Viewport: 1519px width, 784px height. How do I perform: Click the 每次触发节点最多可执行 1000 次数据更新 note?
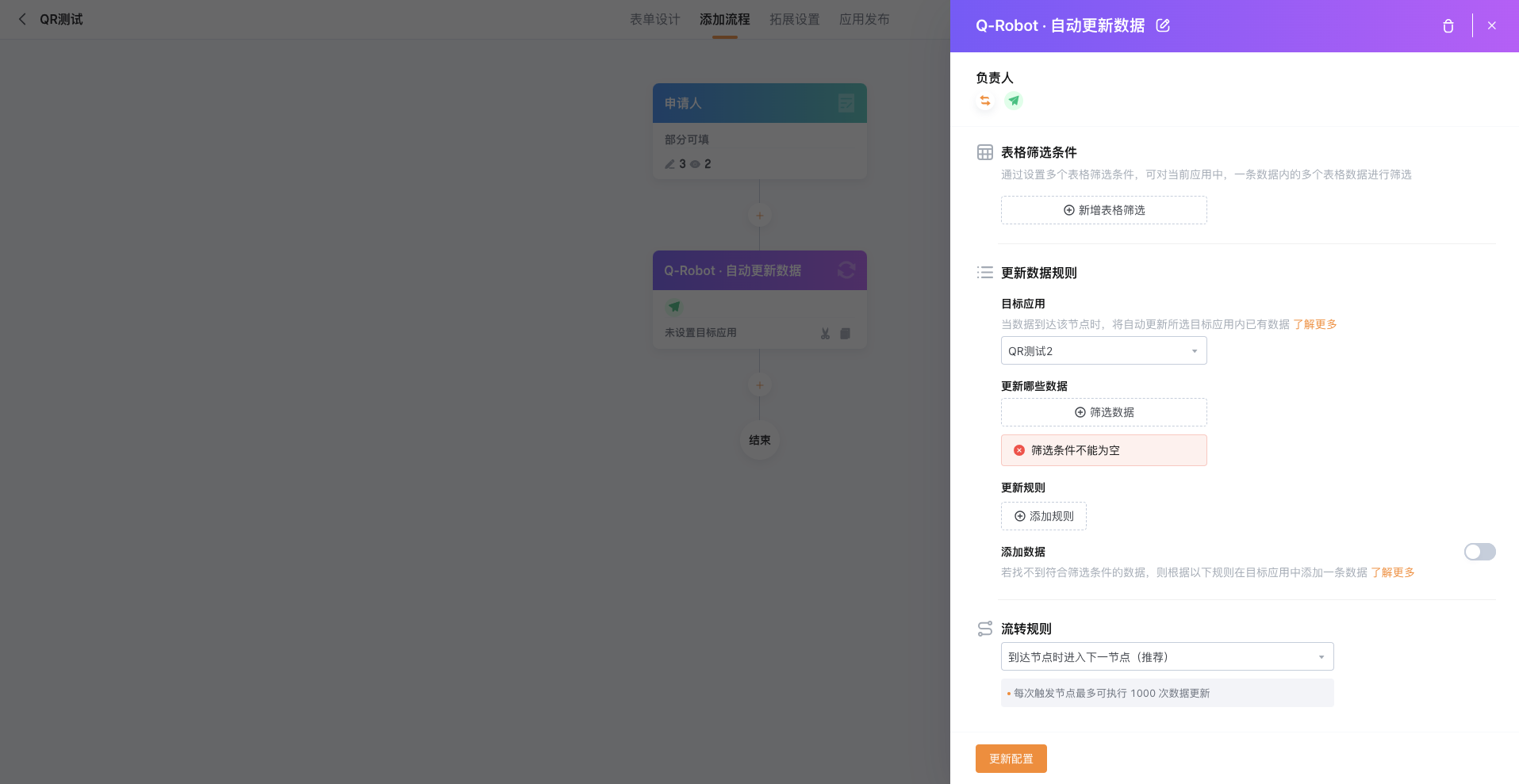[x=1167, y=693]
